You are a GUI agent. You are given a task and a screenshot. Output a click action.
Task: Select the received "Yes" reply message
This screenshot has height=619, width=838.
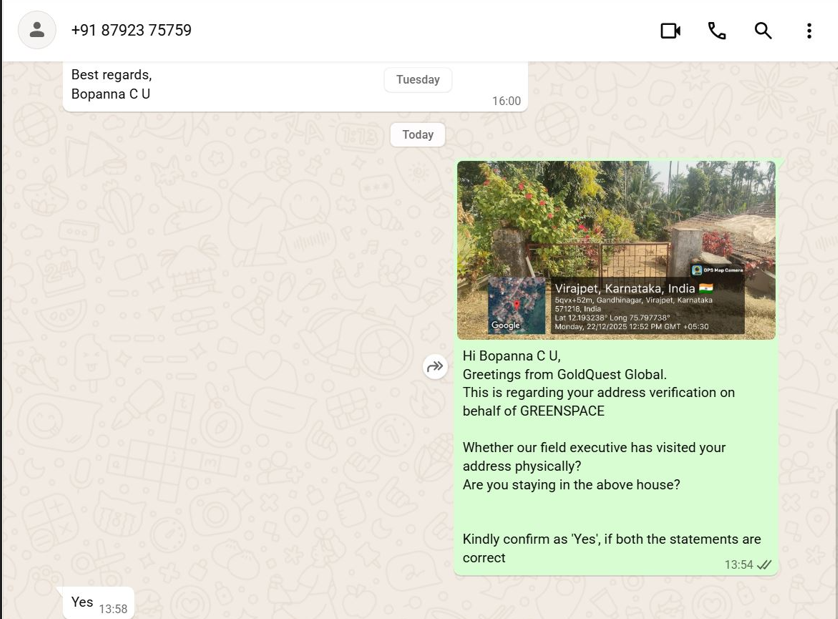[x=82, y=602]
